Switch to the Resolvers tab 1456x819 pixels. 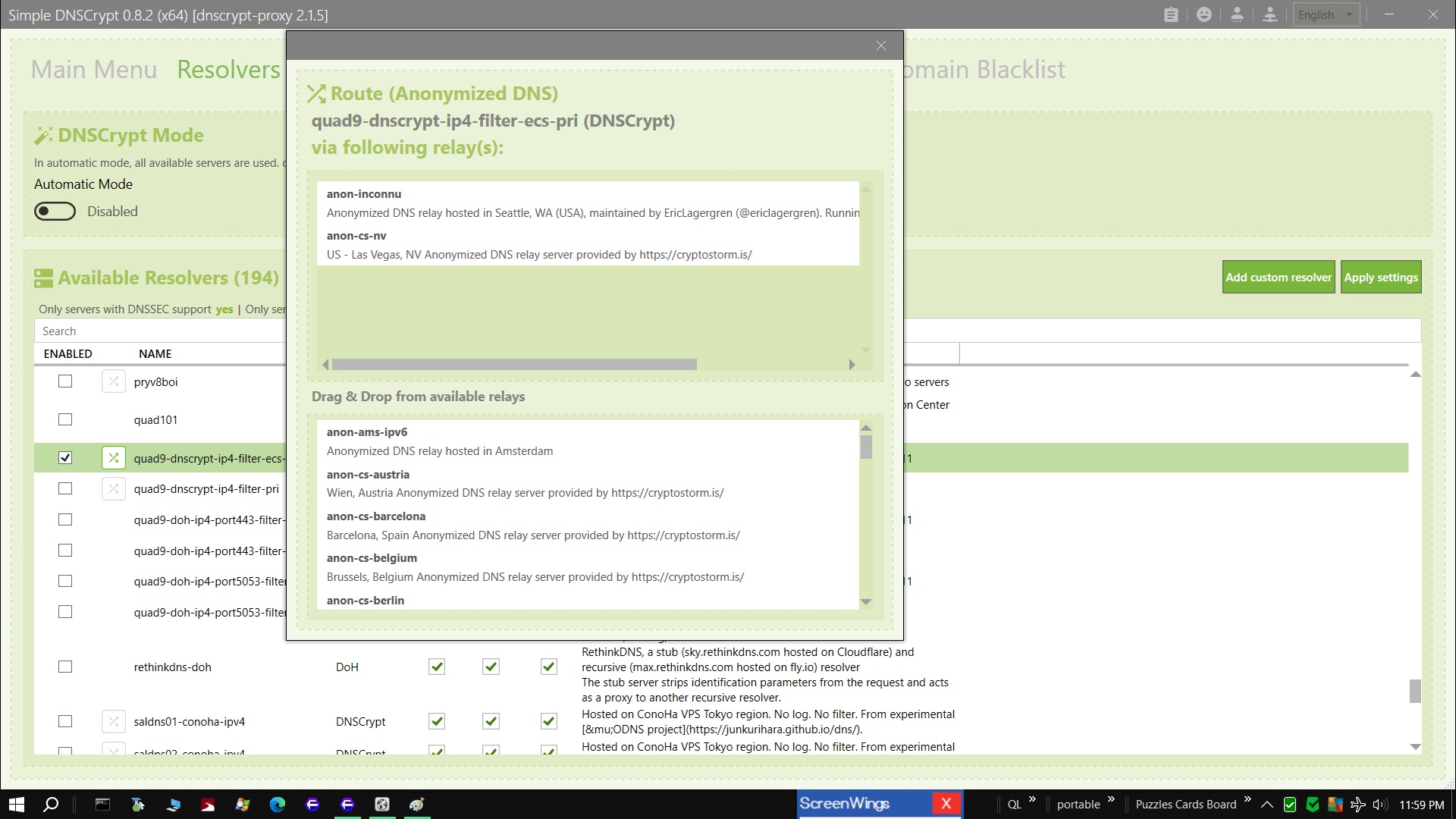tap(228, 69)
